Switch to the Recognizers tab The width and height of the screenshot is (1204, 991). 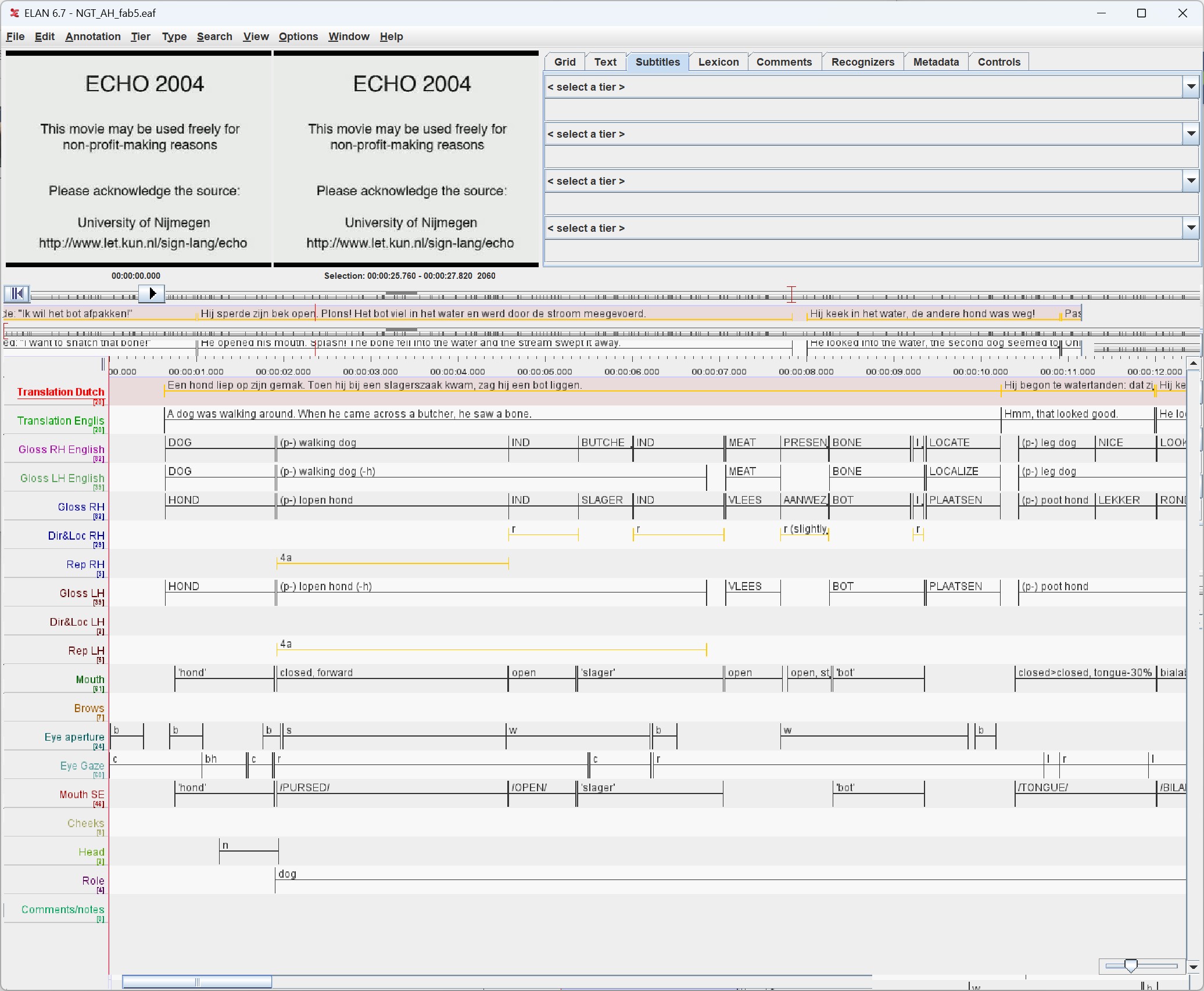(x=862, y=62)
